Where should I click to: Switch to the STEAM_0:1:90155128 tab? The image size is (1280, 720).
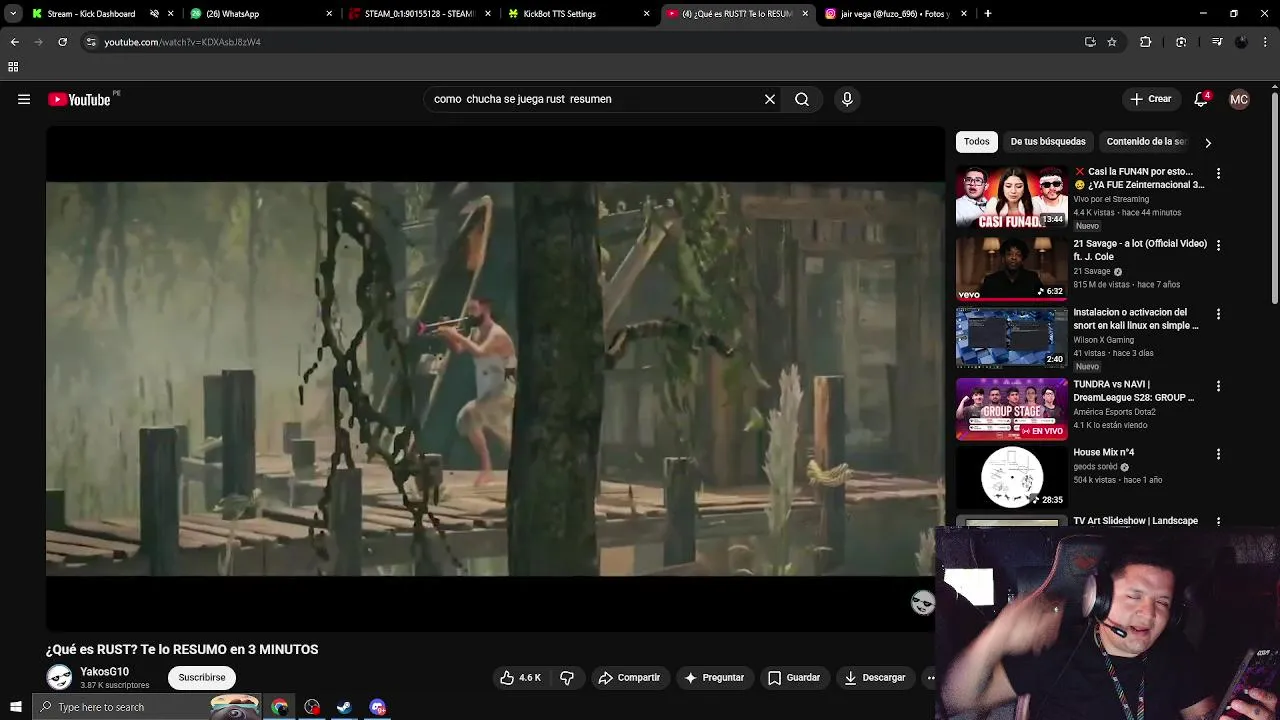(418, 14)
